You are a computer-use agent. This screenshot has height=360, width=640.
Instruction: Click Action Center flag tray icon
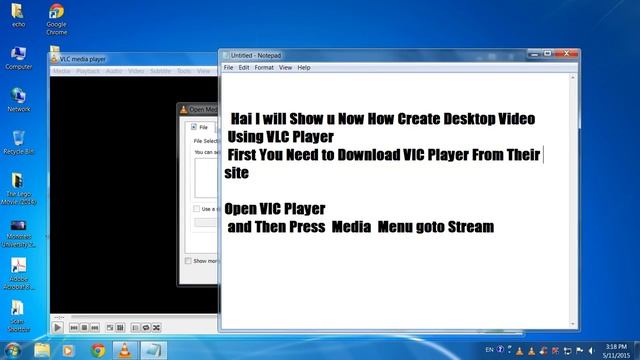(580, 351)
